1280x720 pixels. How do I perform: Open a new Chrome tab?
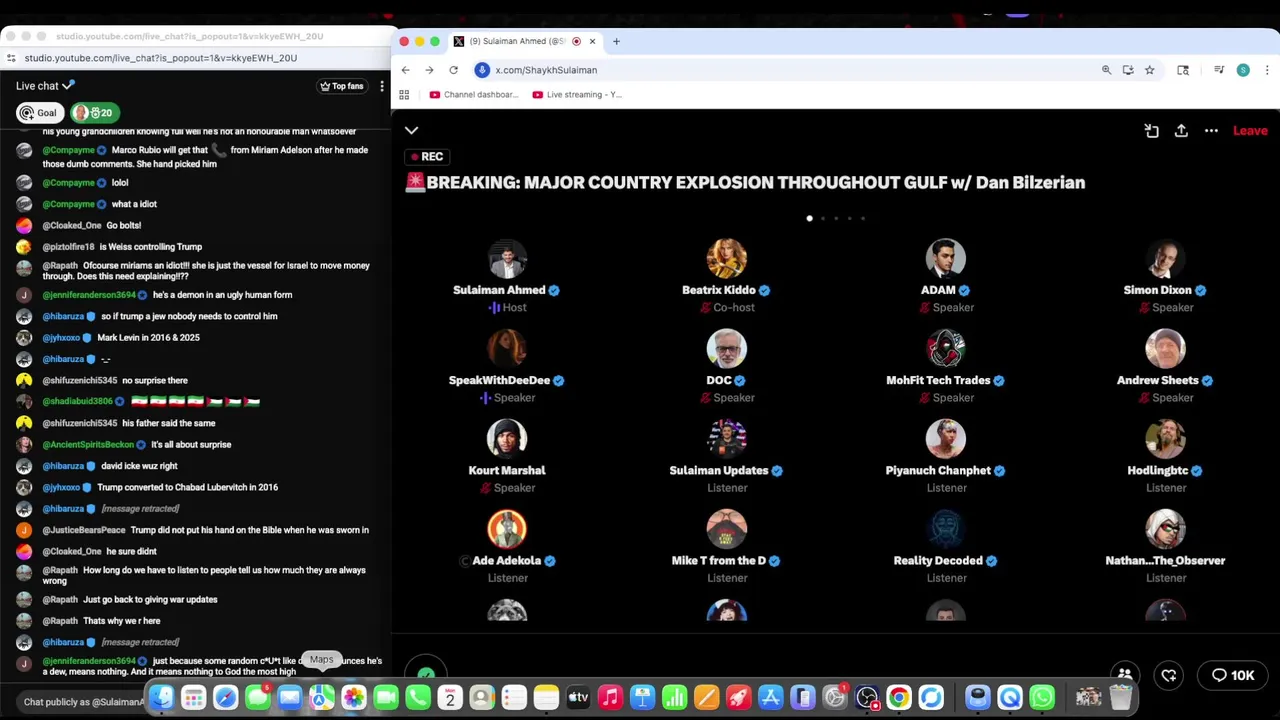[616, 41]
